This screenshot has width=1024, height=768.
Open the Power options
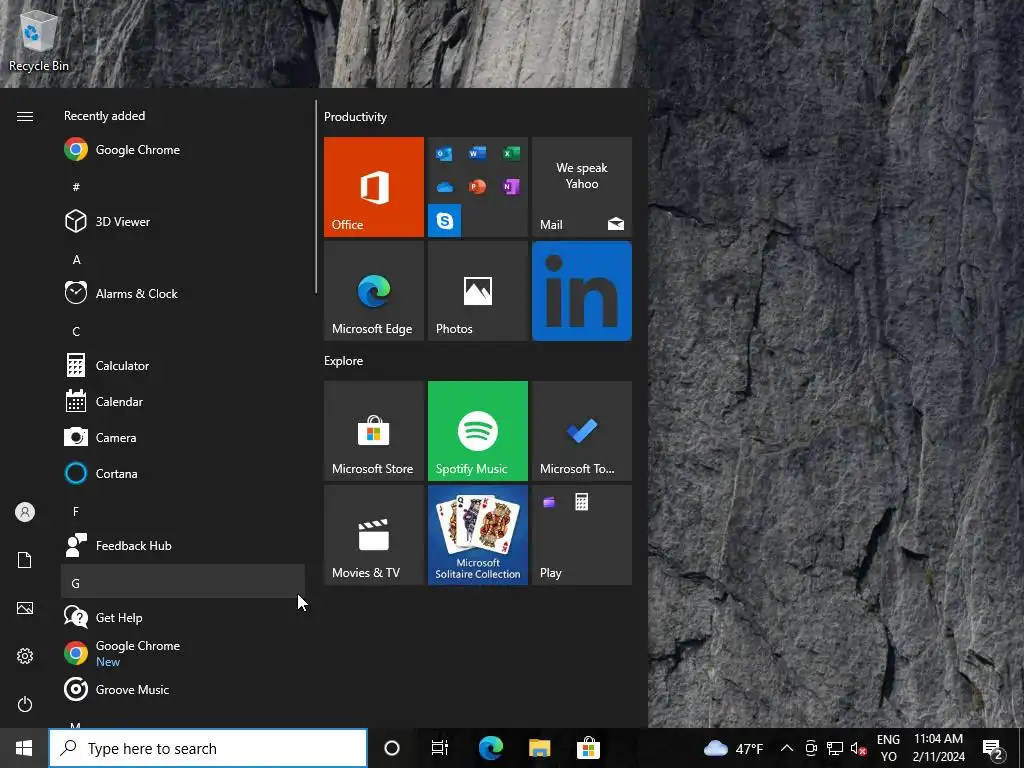25,704
